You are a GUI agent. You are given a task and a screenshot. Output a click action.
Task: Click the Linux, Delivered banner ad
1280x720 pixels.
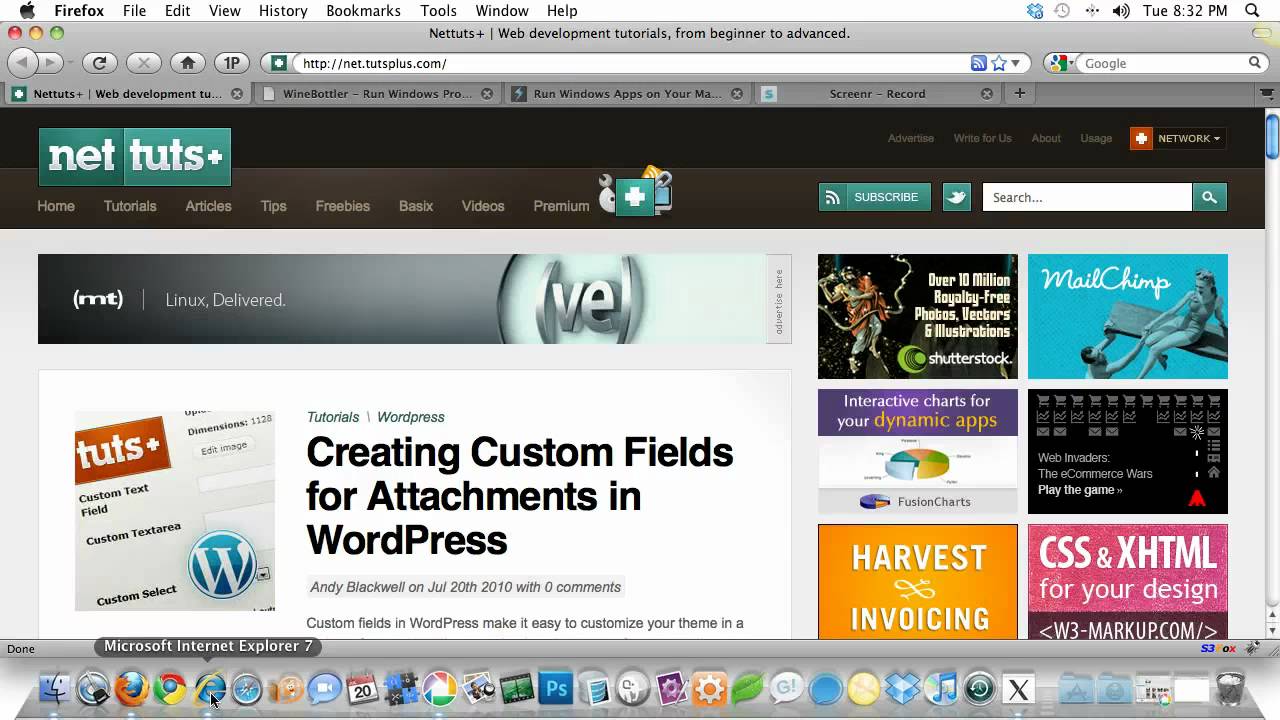click(402, 299)
